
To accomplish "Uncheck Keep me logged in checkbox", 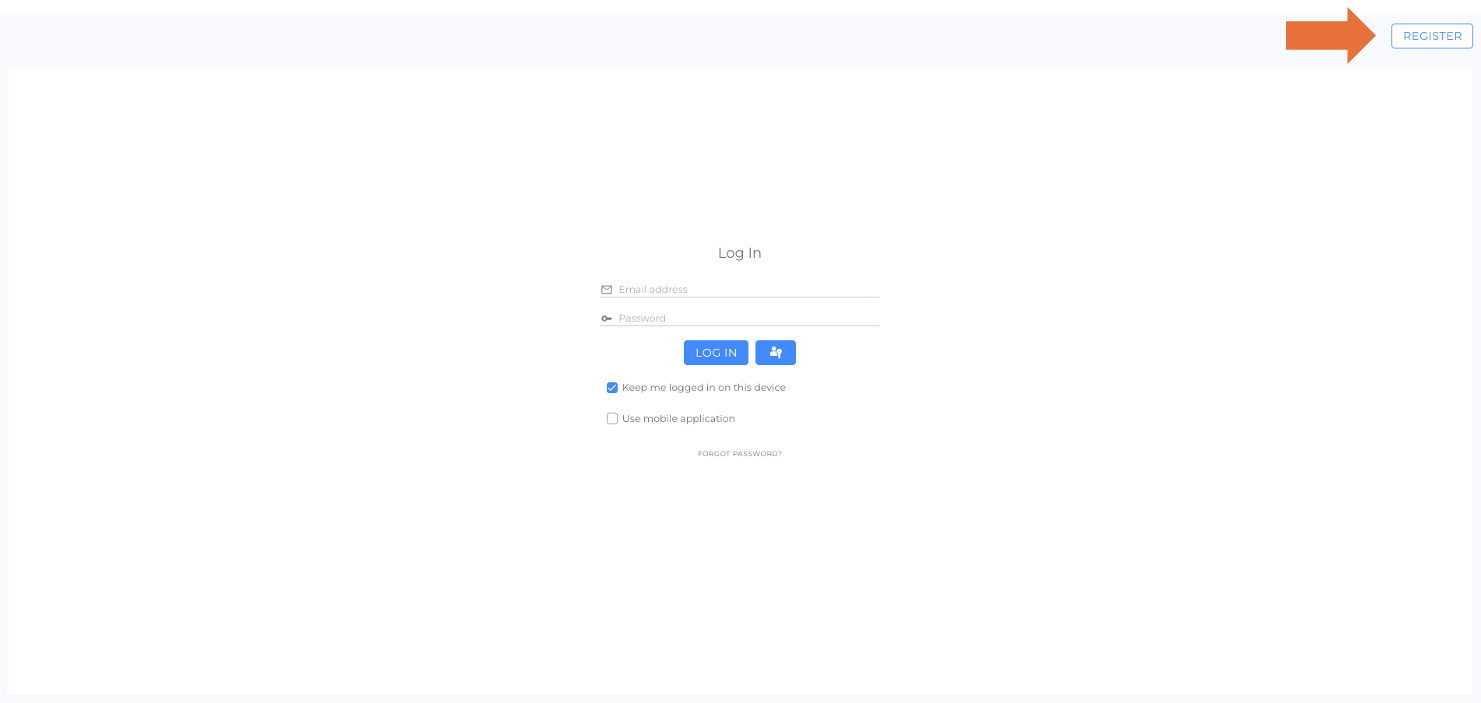I will (612, 388).
